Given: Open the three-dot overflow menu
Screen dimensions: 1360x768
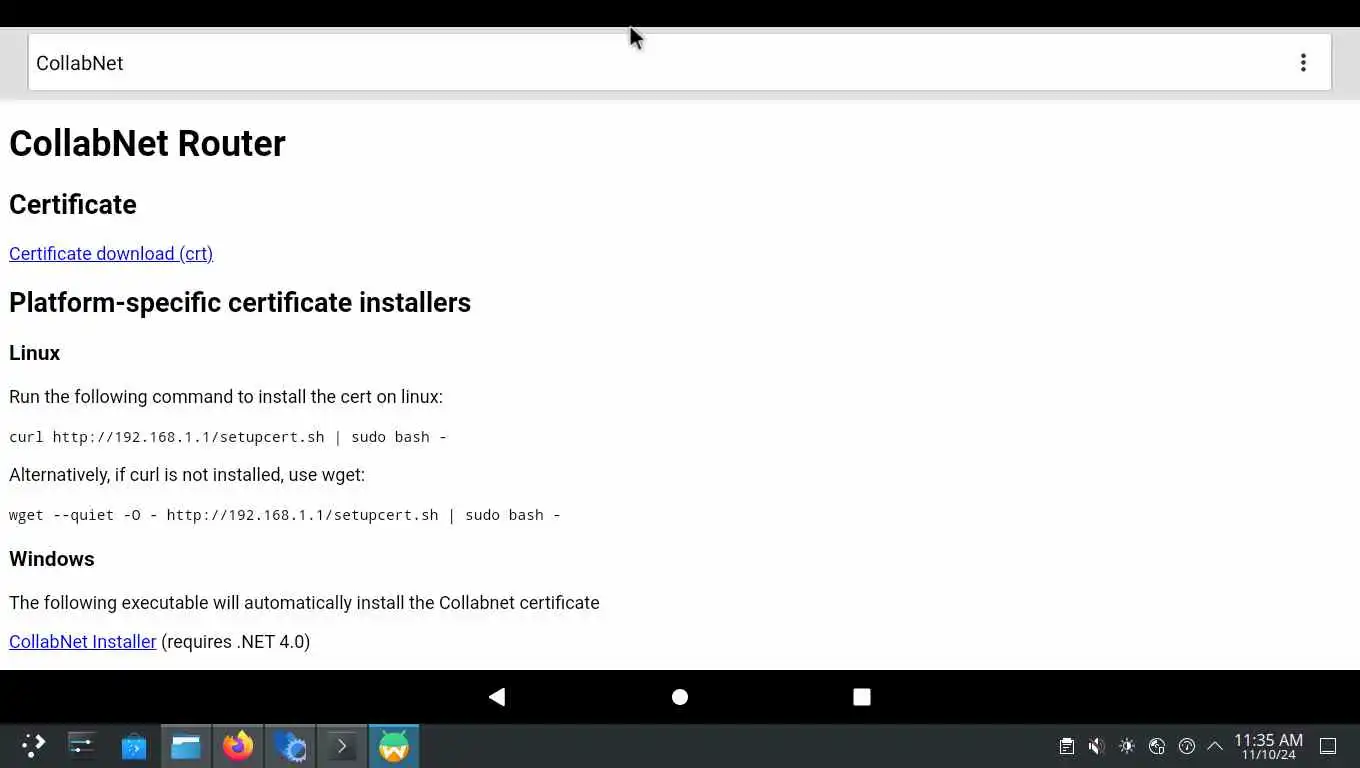Looking at the screenshot, I should pos(1302,63).
